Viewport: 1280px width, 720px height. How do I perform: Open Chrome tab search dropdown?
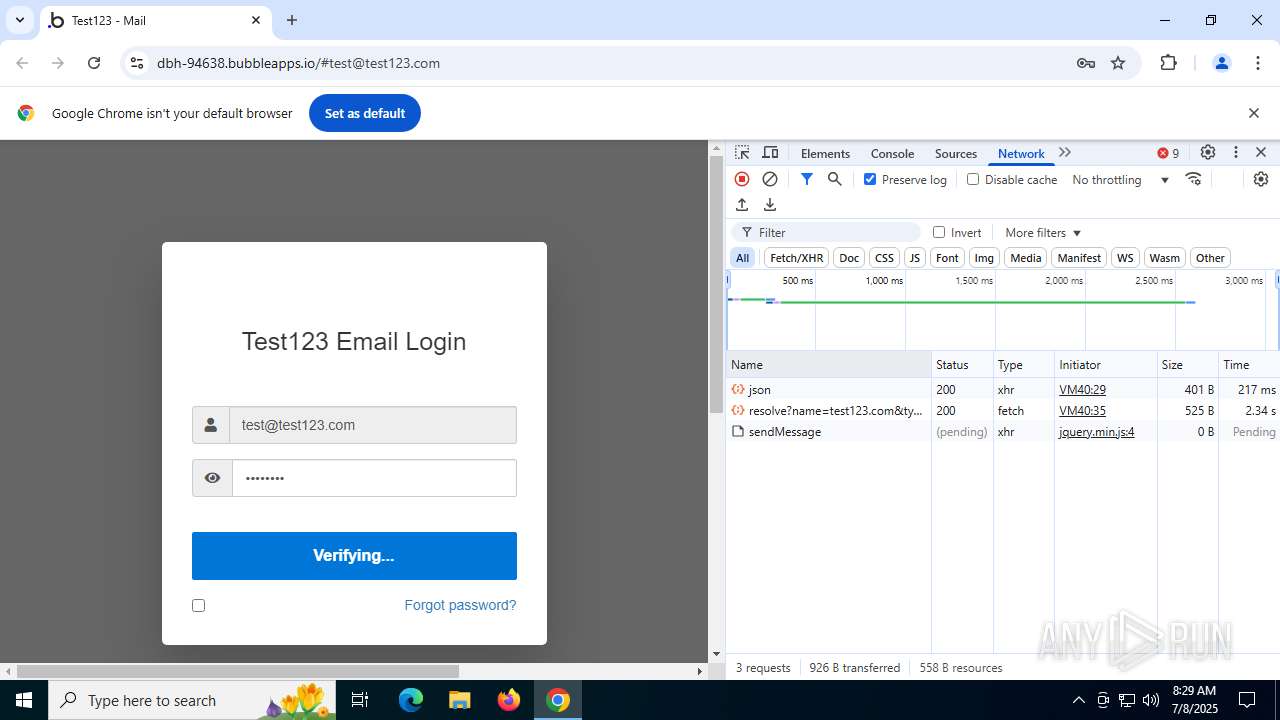coord(19,20)
